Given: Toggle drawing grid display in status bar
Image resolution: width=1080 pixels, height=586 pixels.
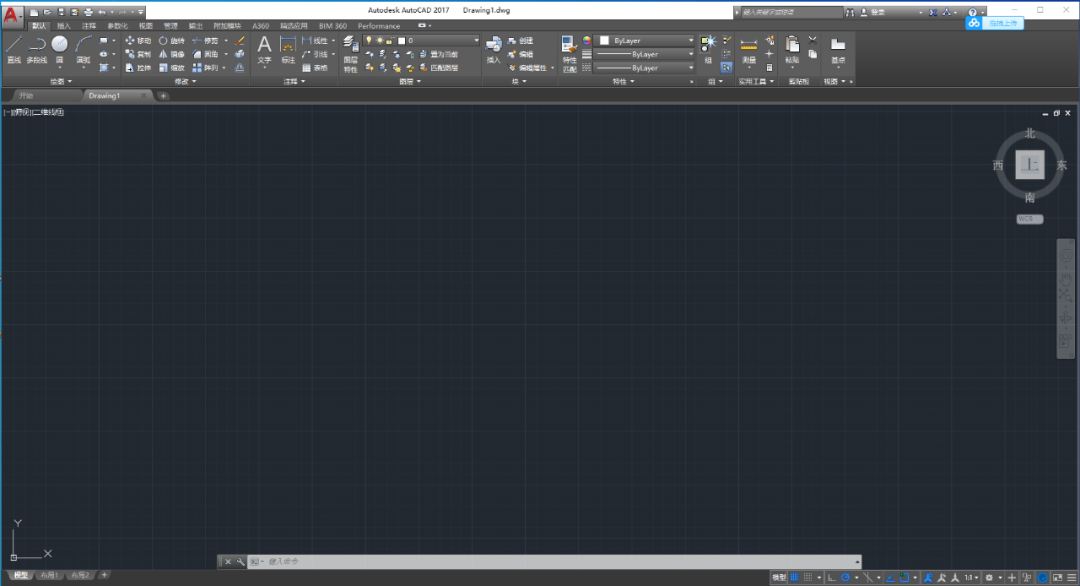Looking at the screenshot, I should tap(794, 577).
